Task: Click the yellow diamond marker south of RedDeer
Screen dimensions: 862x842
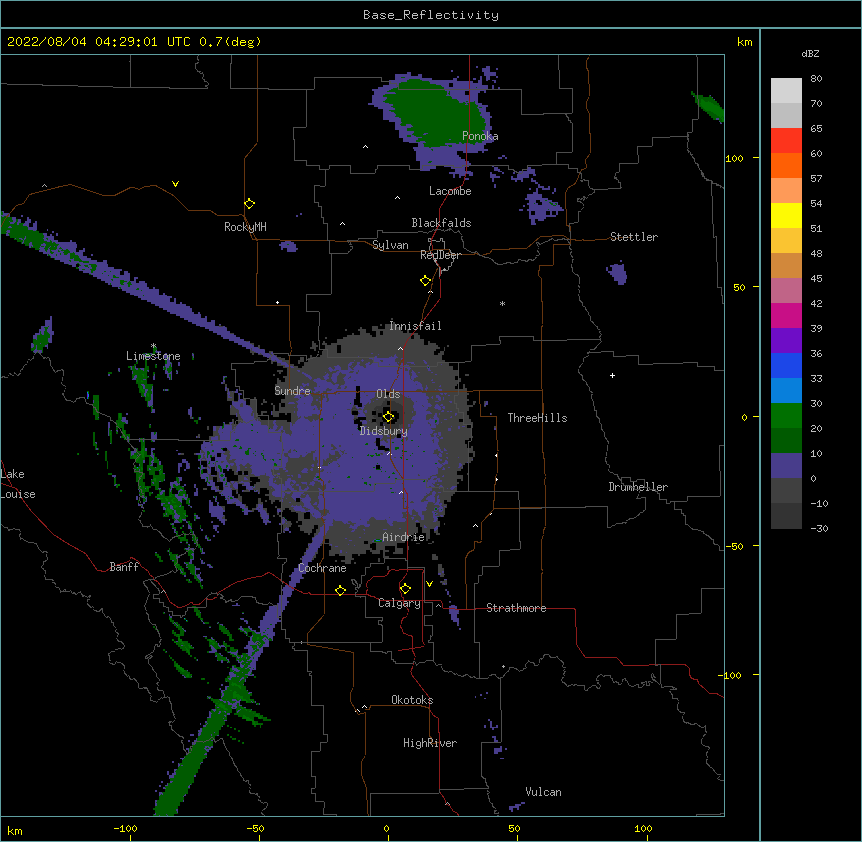Action: click(x=425, y=281)
